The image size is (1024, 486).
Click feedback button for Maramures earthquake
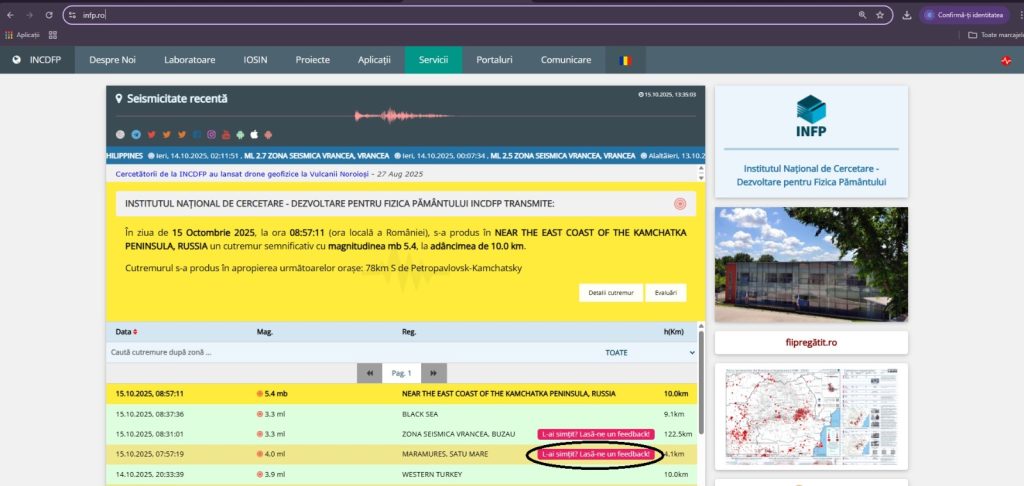(x=596, y=454)
